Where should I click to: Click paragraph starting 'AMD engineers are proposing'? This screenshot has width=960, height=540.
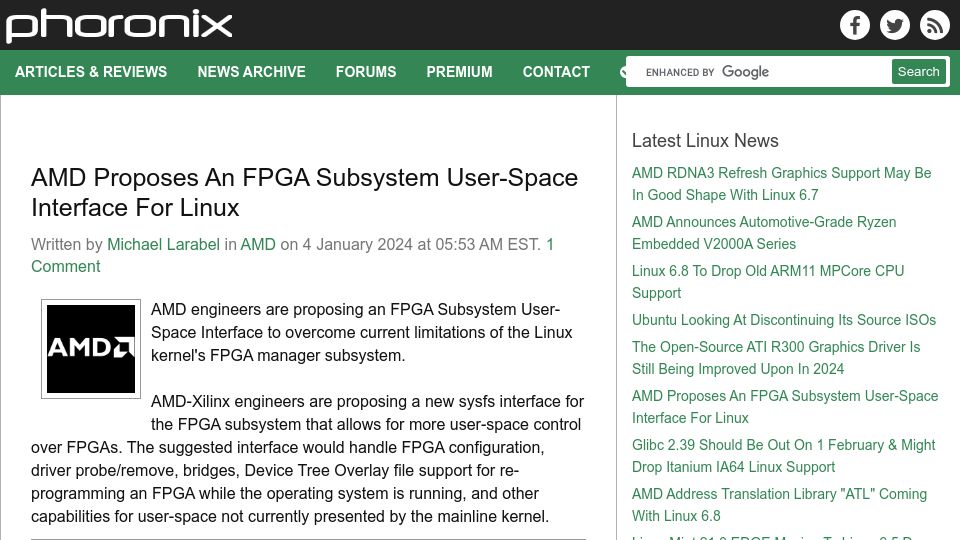(361, 332)
